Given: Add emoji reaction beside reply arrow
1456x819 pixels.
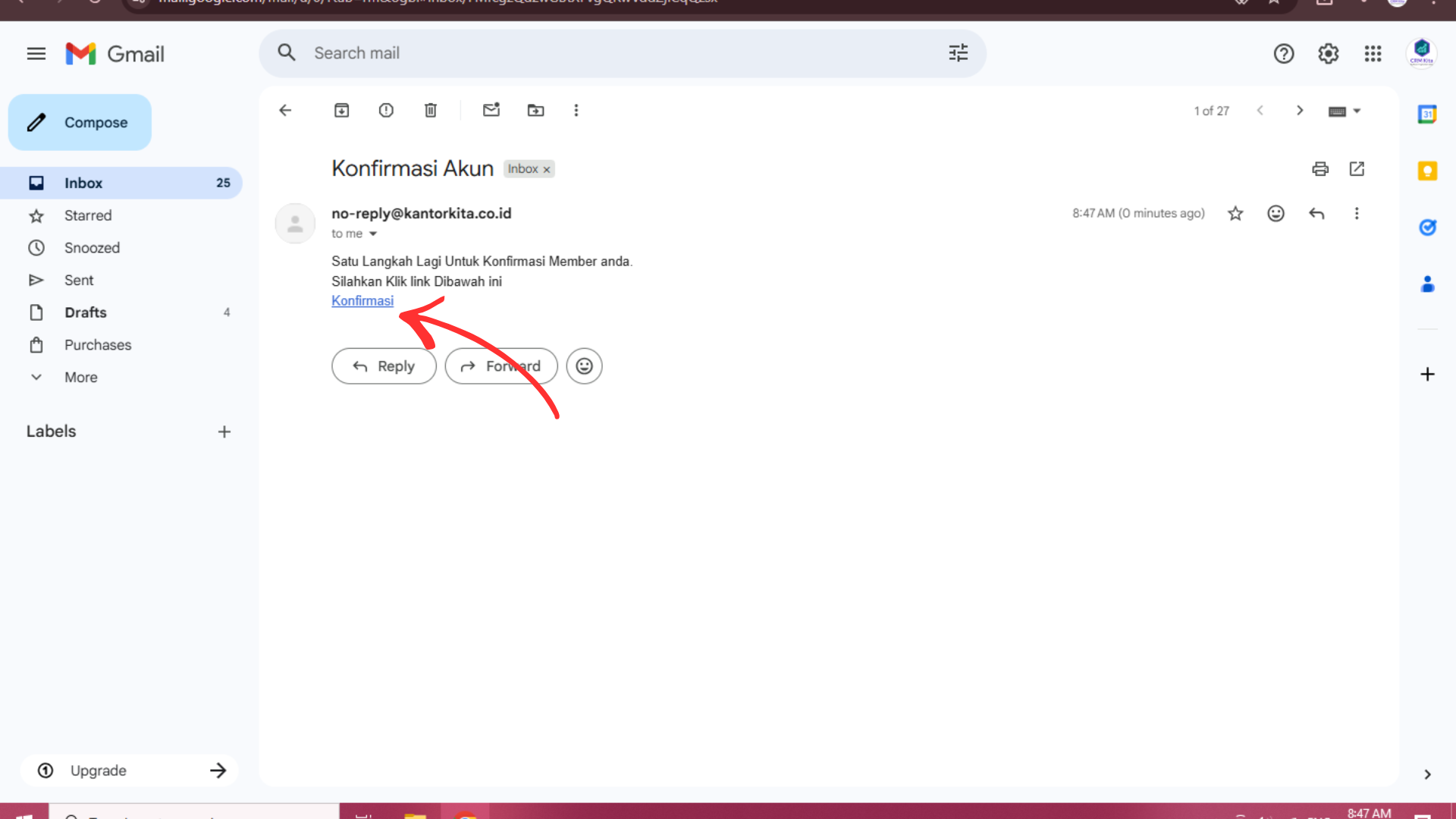Looking at the screenshot, I should click(x=1276, y=214).
